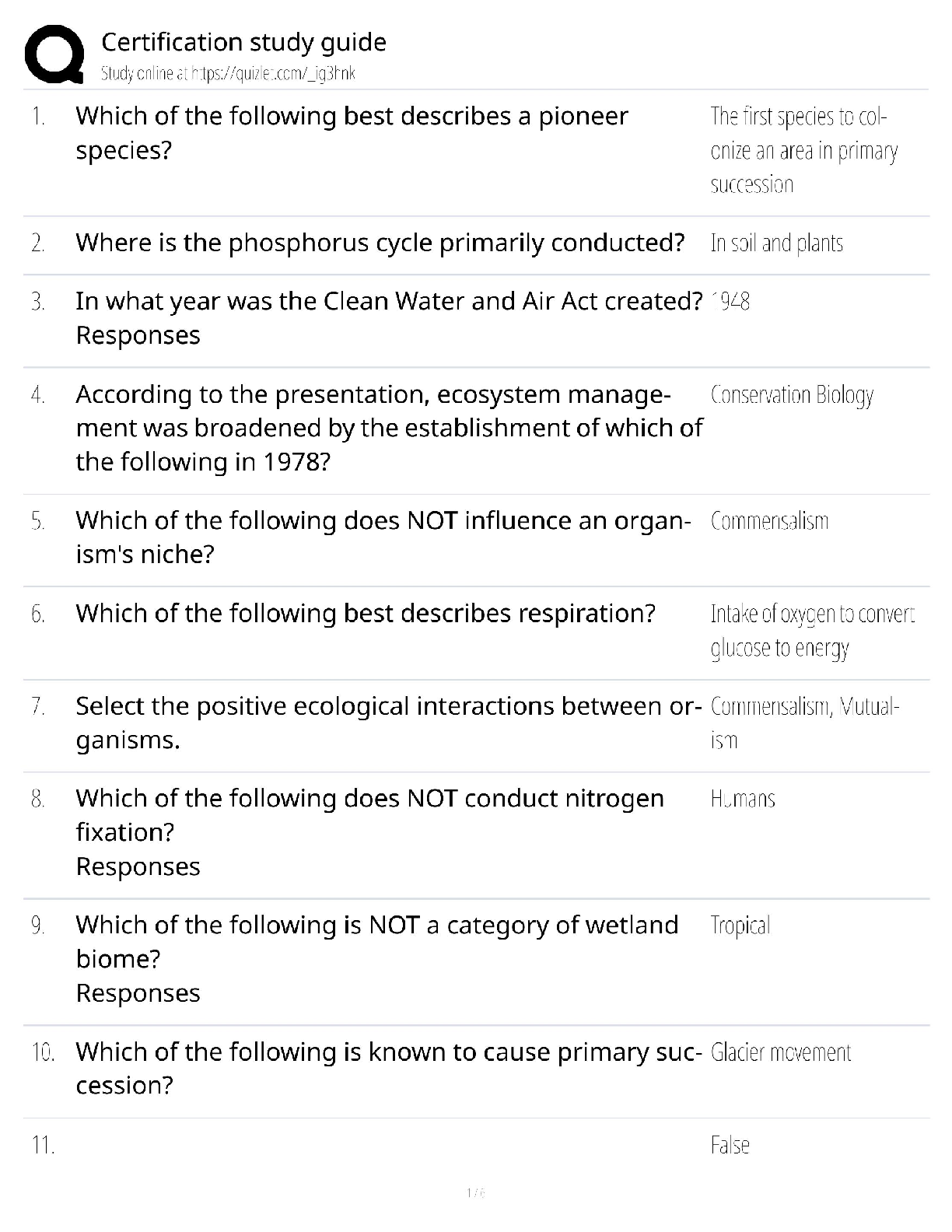Click the first 'Commensalism' answer for question 5
This screenshot has height=1232, width=952.
[769, 521]
